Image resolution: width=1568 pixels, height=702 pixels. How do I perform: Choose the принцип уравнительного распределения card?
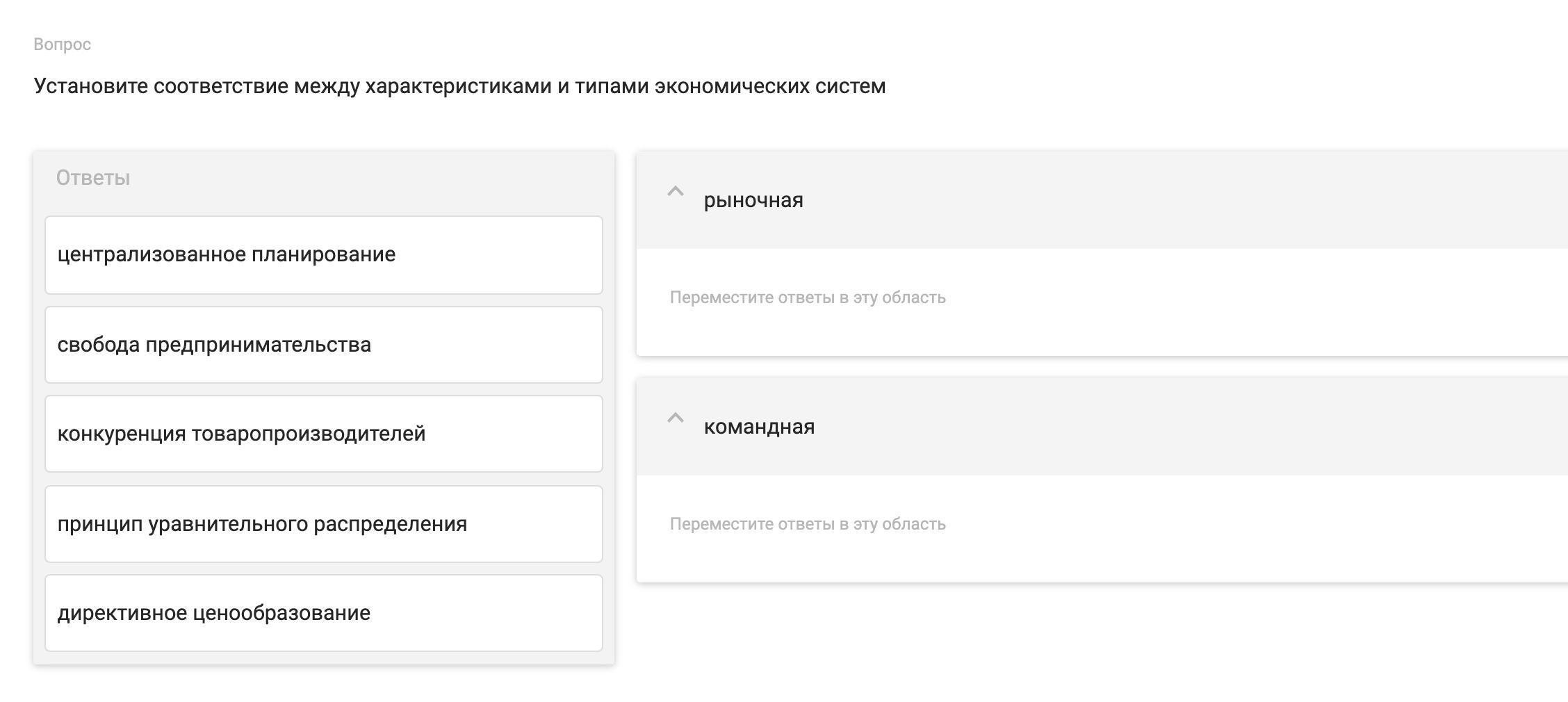pyautogui.click(x=323, y=524)
